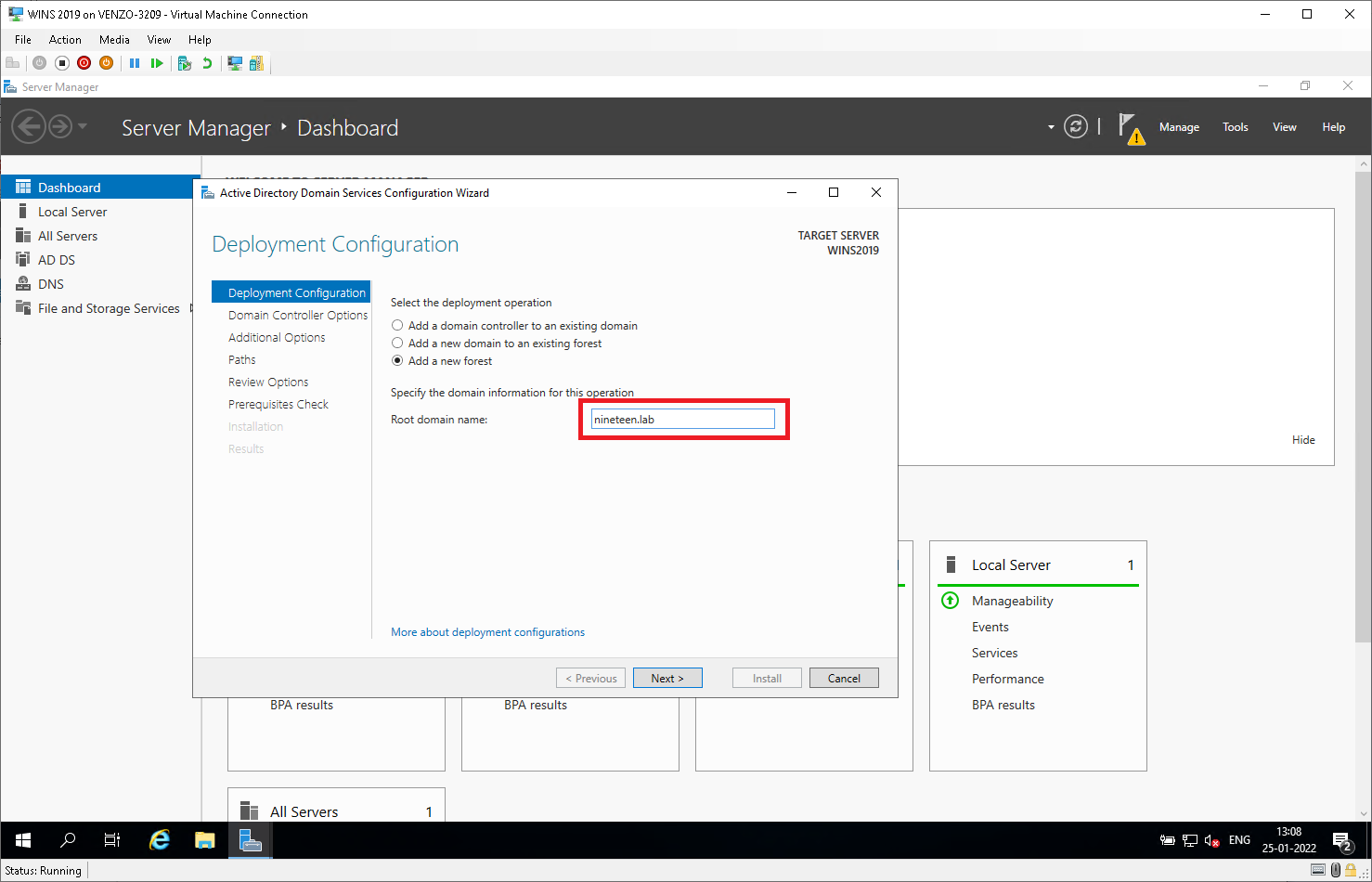Open File Explorer from the taskbar

[x=205, y=840]
